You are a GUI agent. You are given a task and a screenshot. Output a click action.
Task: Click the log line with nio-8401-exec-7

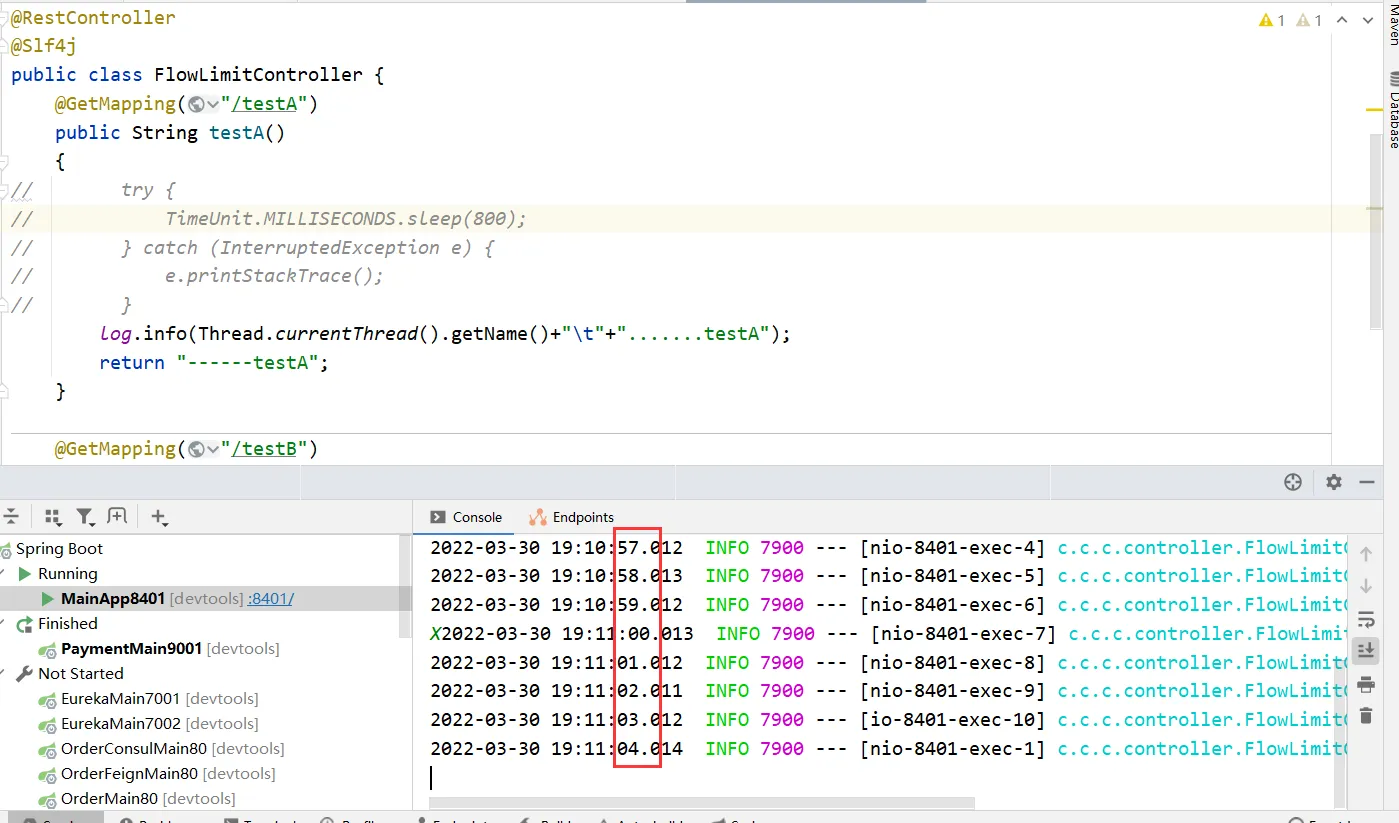pyautogui.click(x=888, y=634)
